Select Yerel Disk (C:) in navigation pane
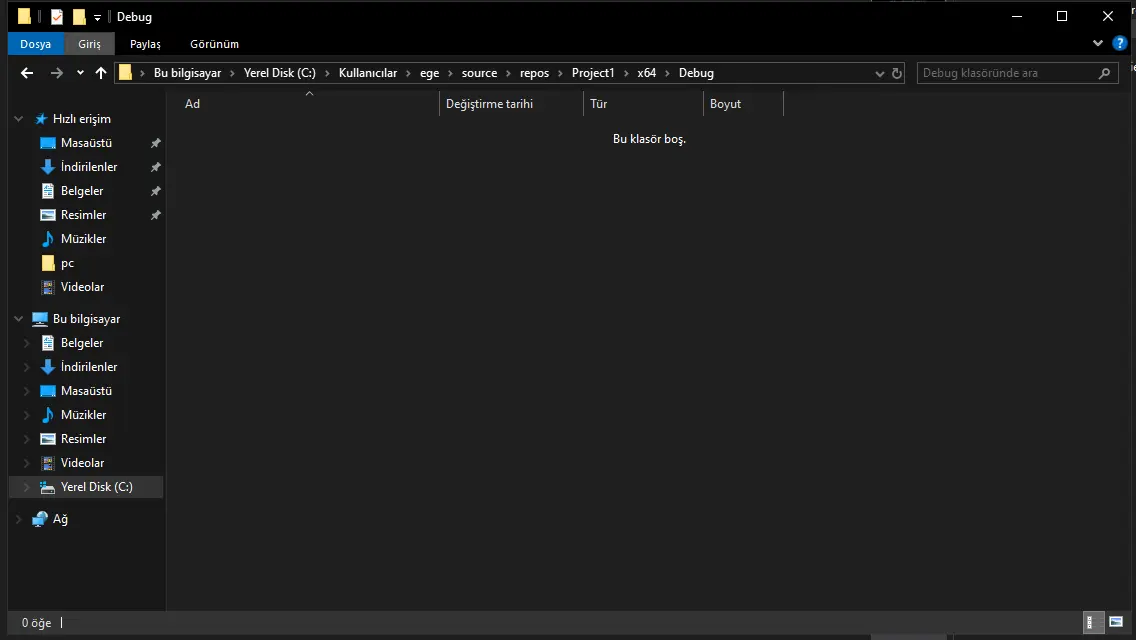The width and height of the screenshot is (1136, 640). [96, 487]
